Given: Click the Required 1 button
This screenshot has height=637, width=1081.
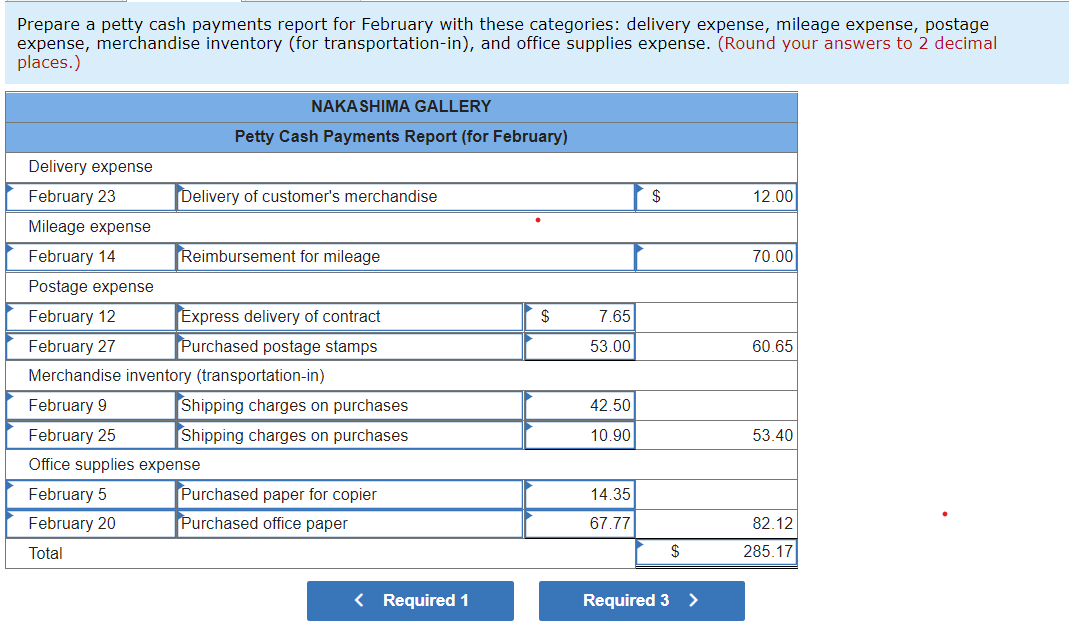Looking at the screenshot, I should (410, 600).
